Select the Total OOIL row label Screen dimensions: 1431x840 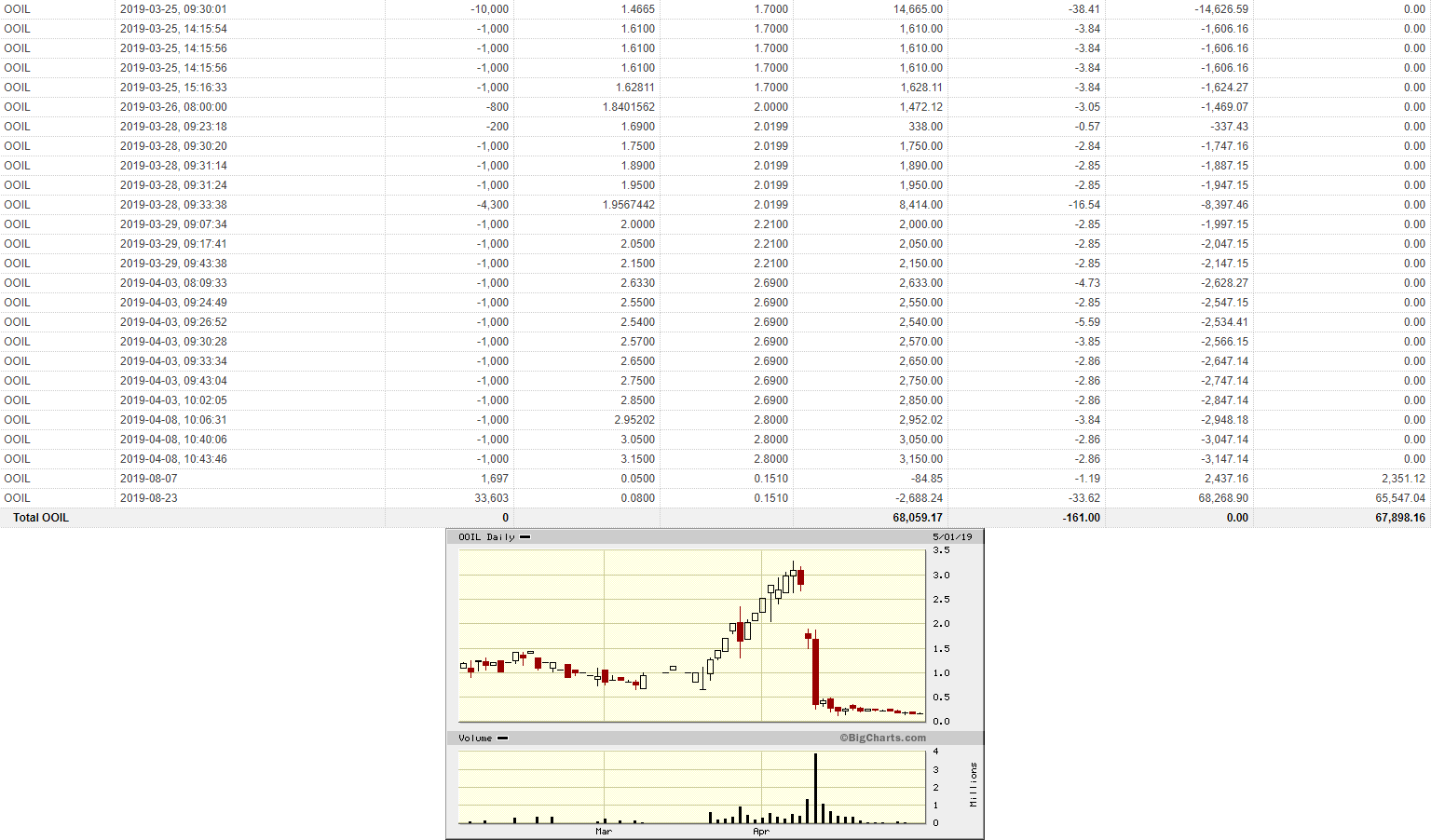[x=41, y=518]
